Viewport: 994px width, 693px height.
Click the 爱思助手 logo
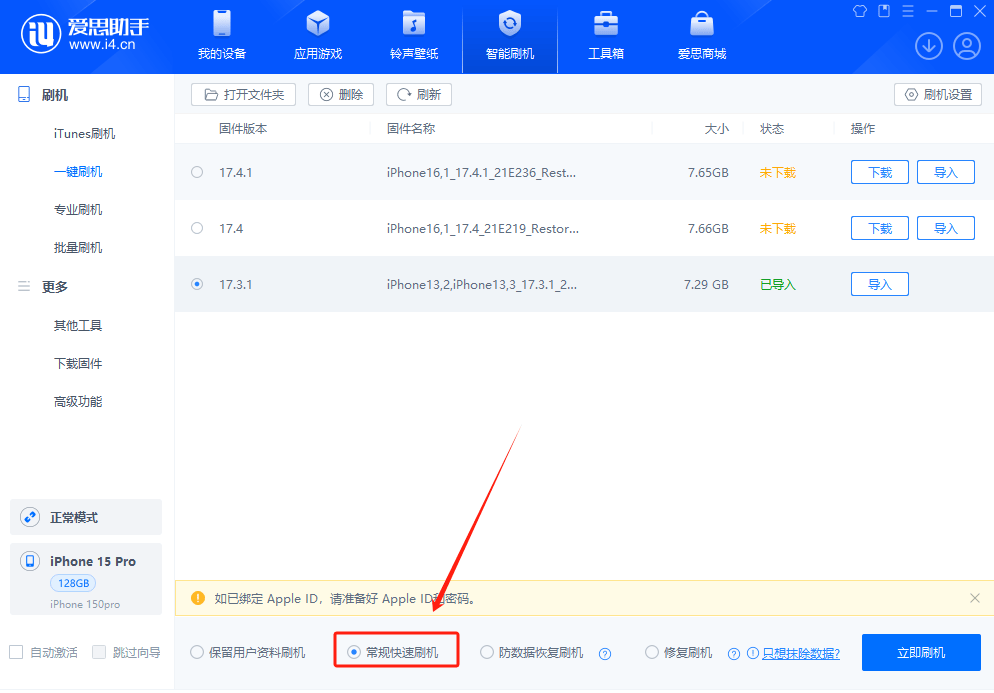85,34
